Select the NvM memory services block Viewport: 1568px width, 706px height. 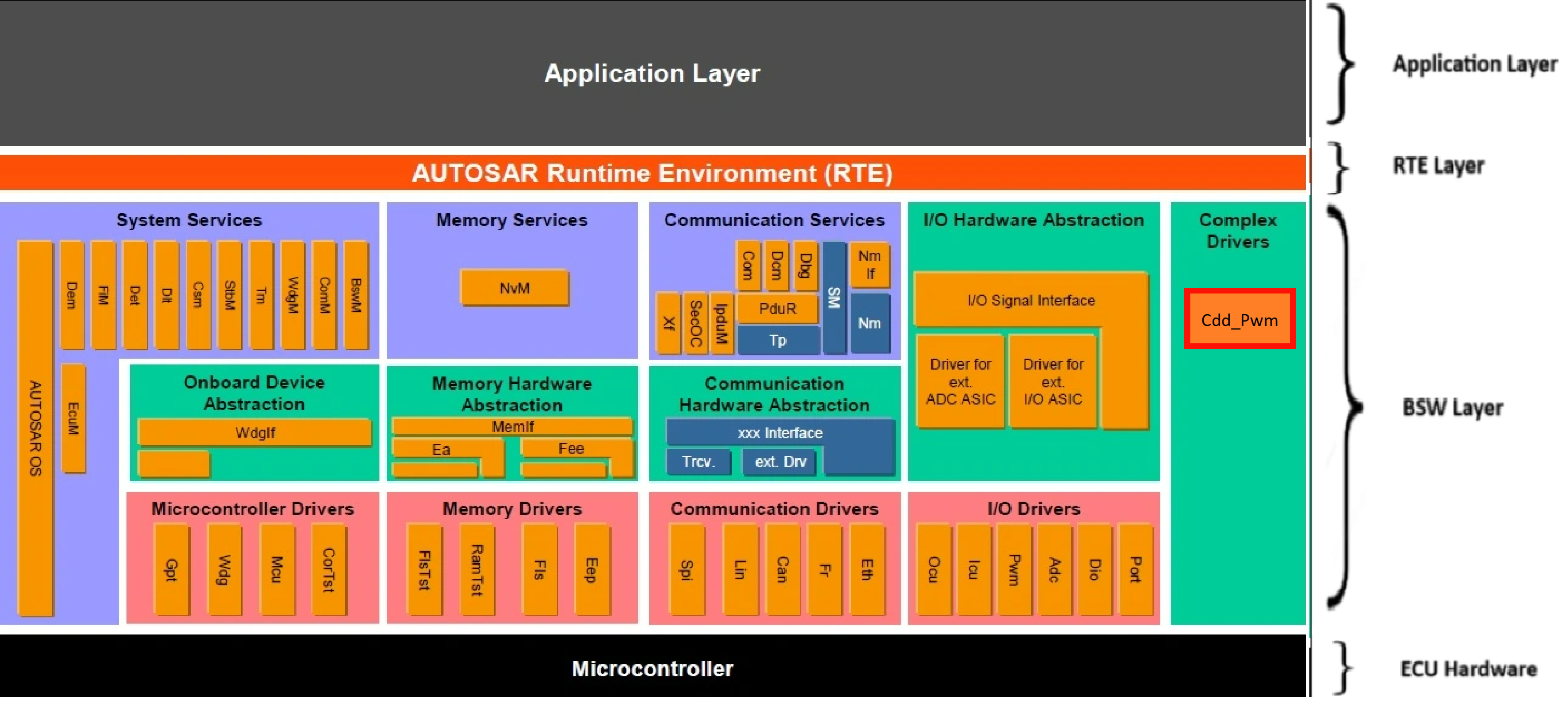(x=514, y=288)
